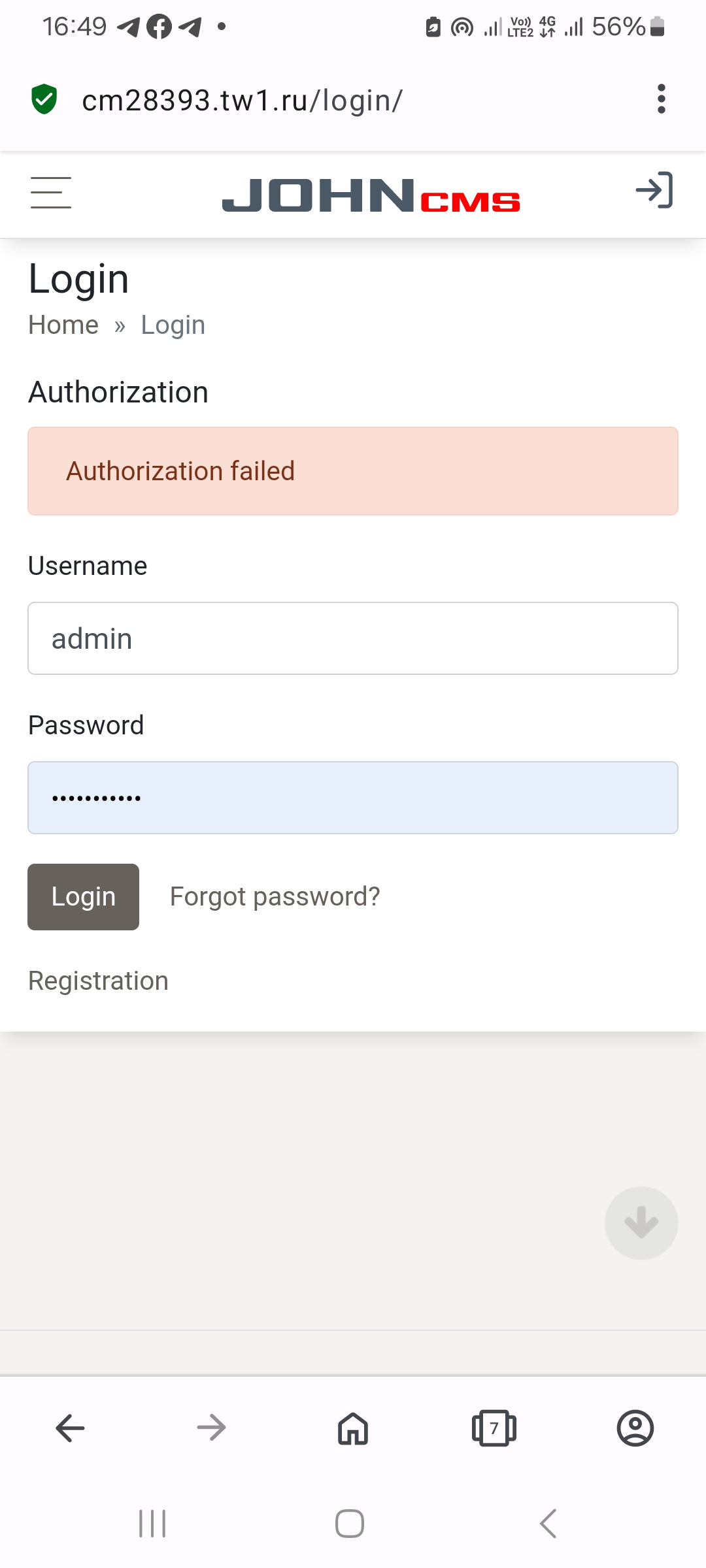Open browser three-dot menu
The width and height of the screenshot is (706, 1568).
(661, 99)
